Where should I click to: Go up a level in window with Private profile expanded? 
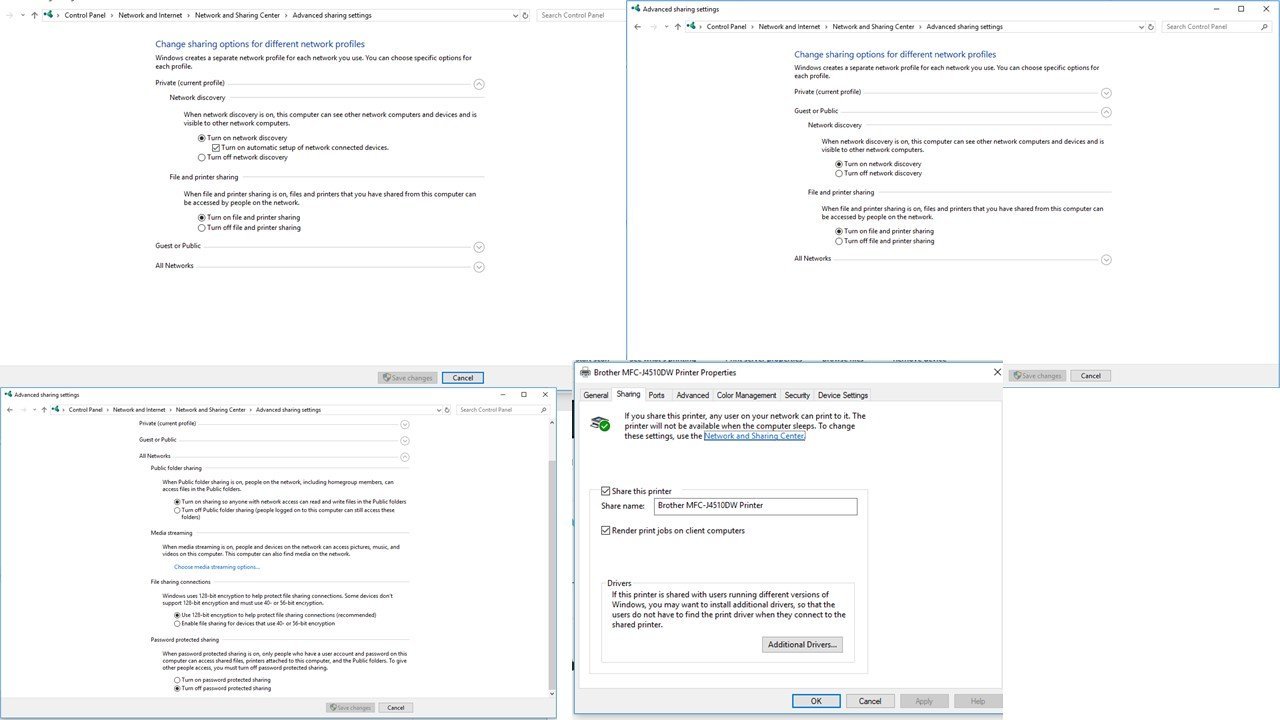[x=34, y=15]
